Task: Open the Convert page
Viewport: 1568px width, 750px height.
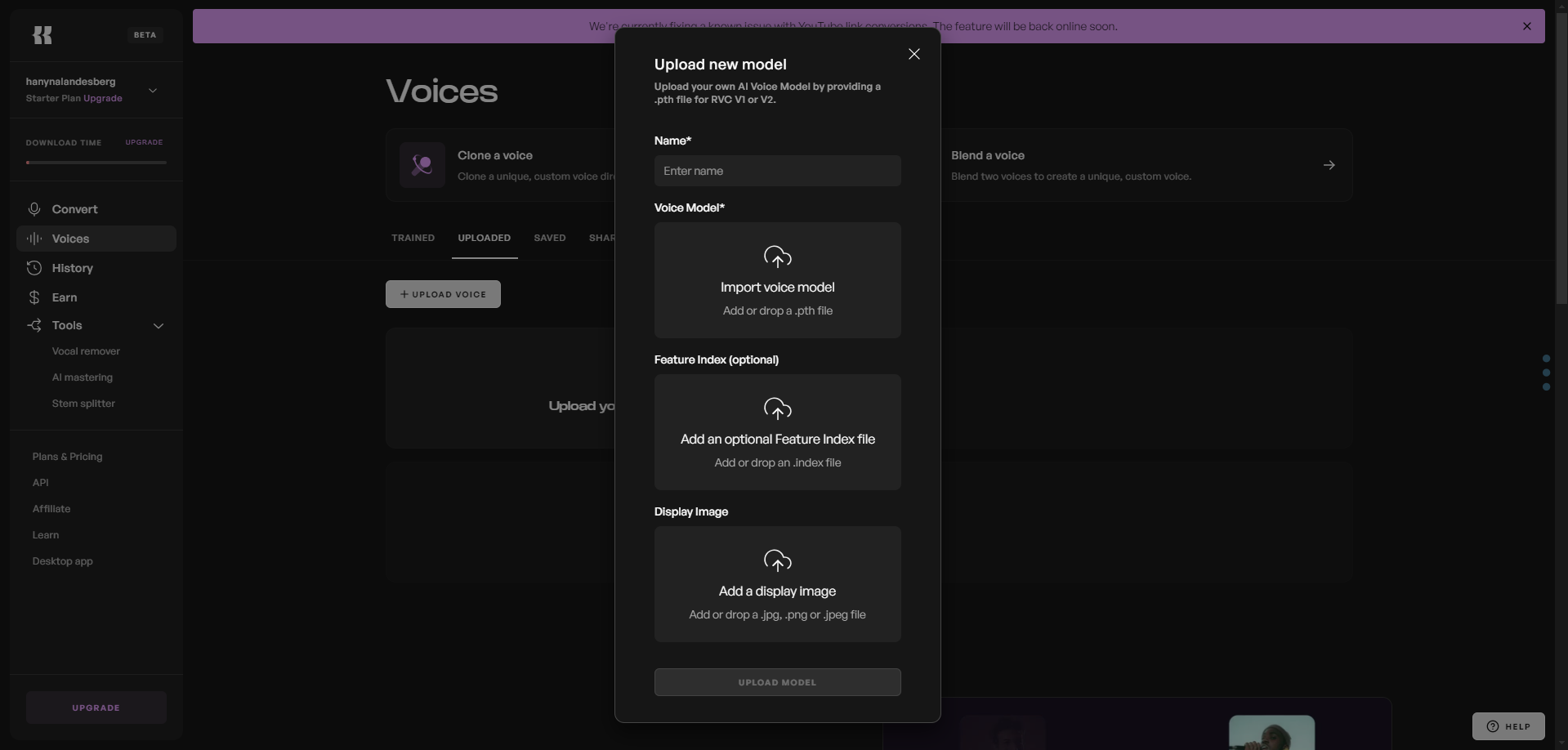Action: click(x=96, y=209)
